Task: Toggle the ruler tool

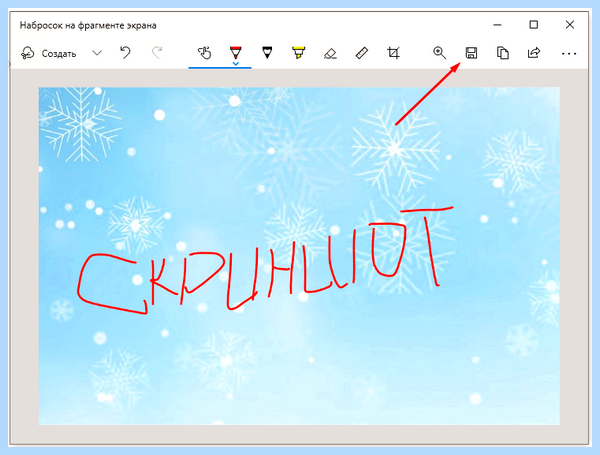Action: pos(362,53)
